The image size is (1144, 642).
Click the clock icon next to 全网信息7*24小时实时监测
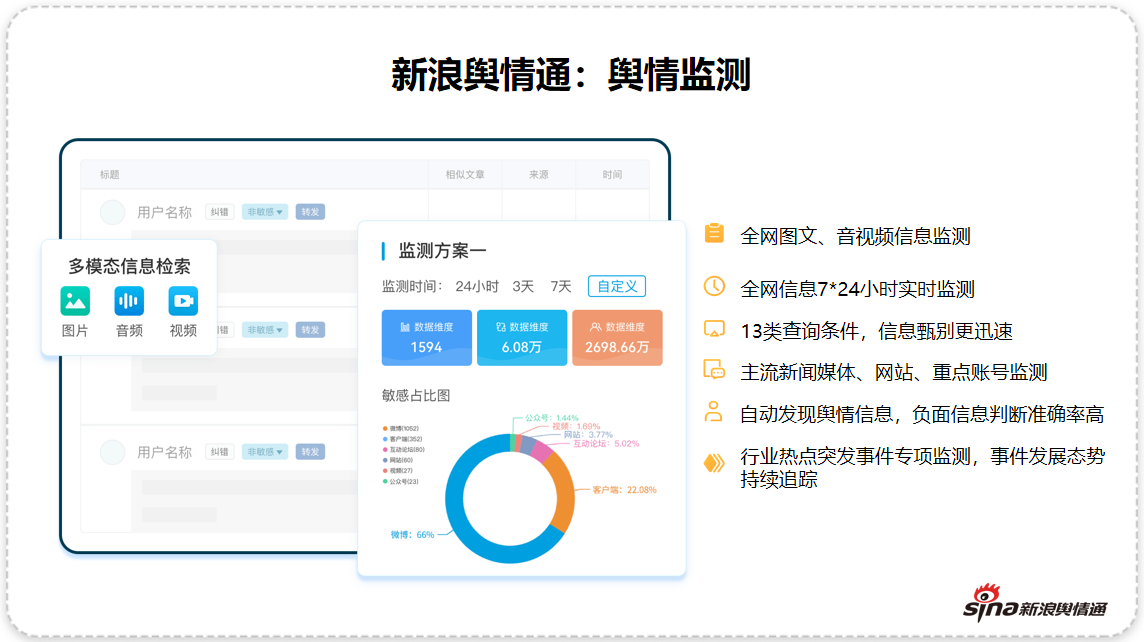[714, 287]
